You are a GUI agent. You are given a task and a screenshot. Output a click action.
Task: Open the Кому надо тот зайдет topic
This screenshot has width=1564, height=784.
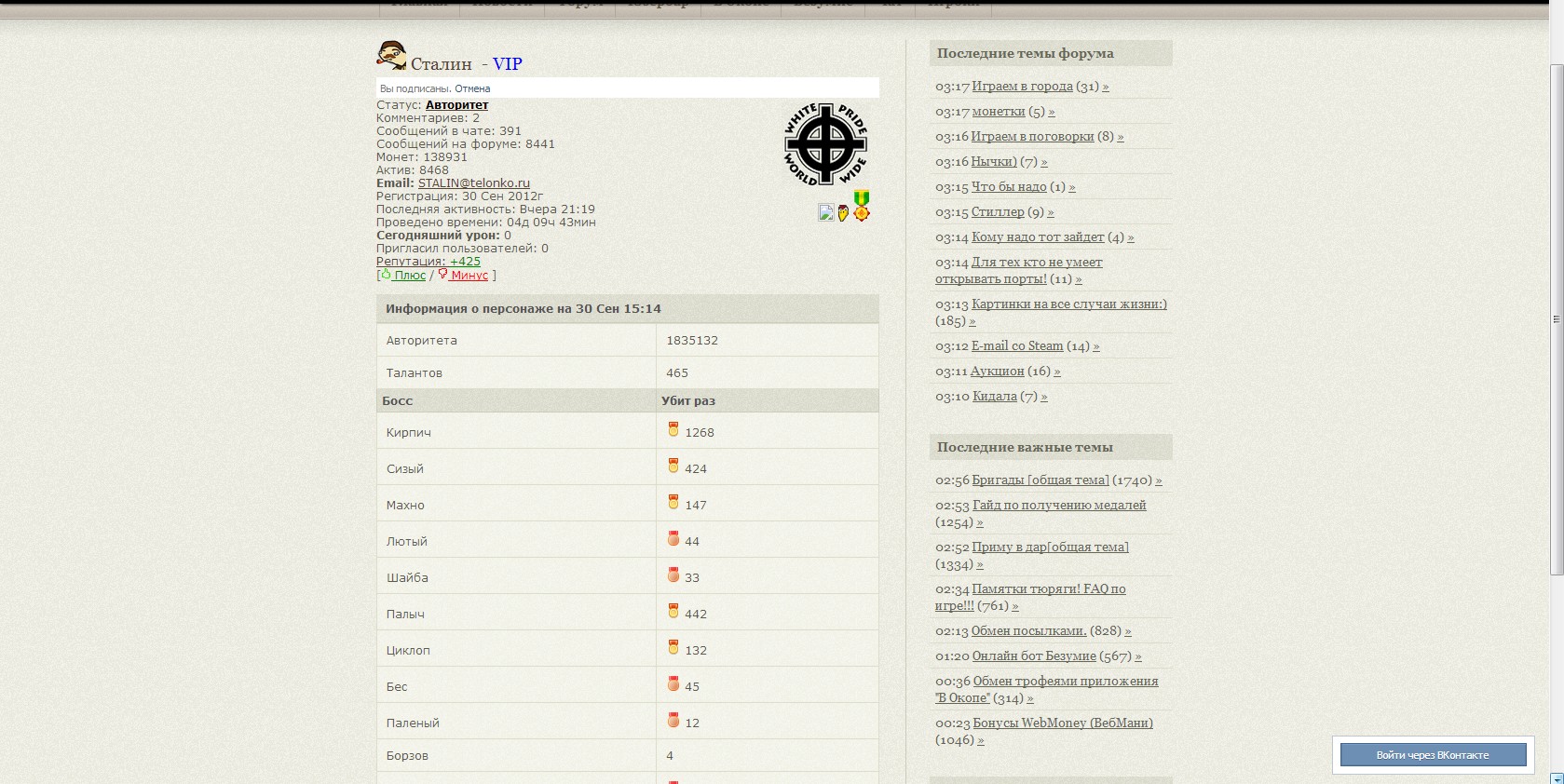tap(1038, 237)
